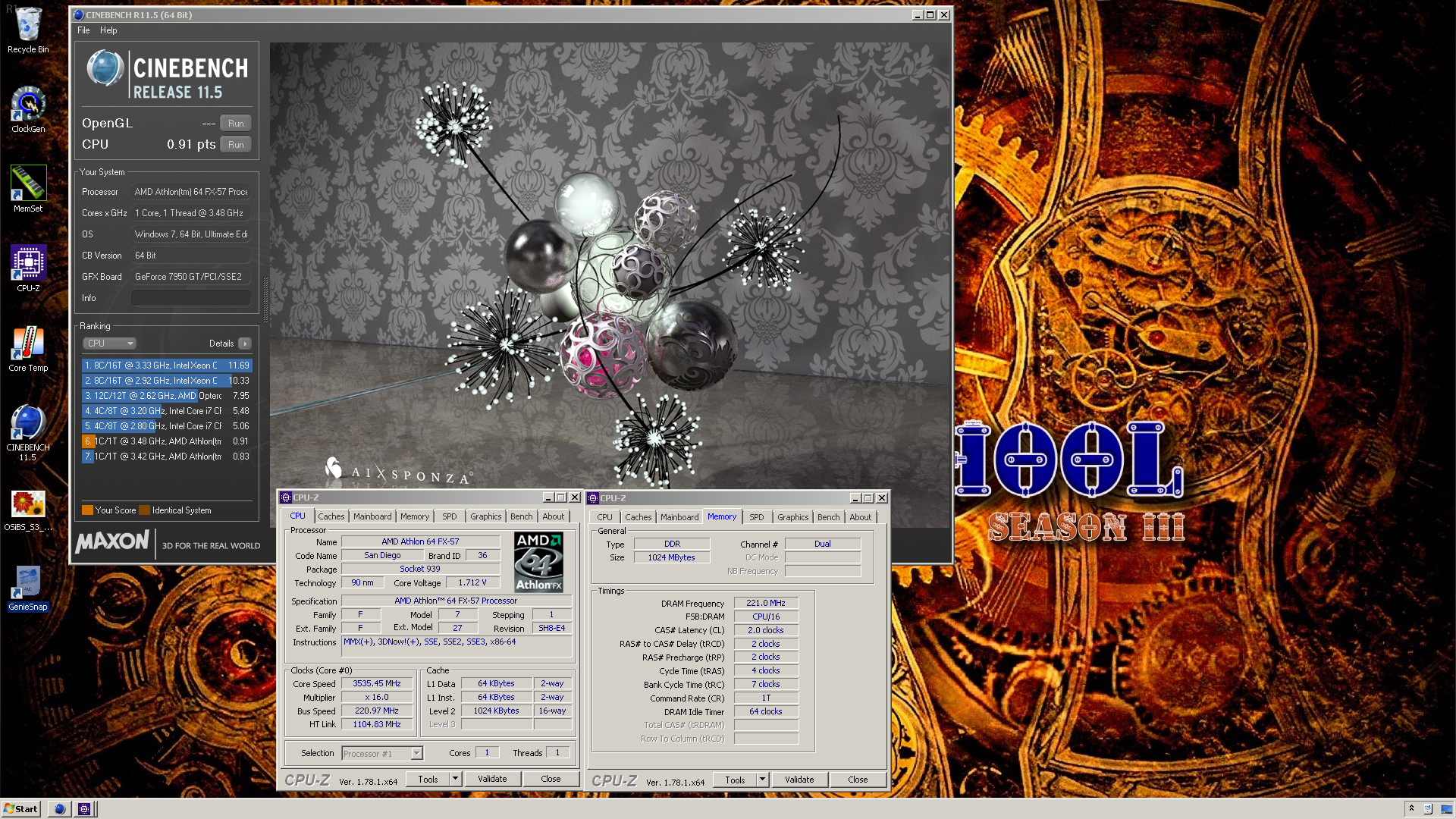The image size is (1456, 819).
Task: Open Graphics tab in left CPU-Z
Action: pyautogui.click(x=485, y=516)
